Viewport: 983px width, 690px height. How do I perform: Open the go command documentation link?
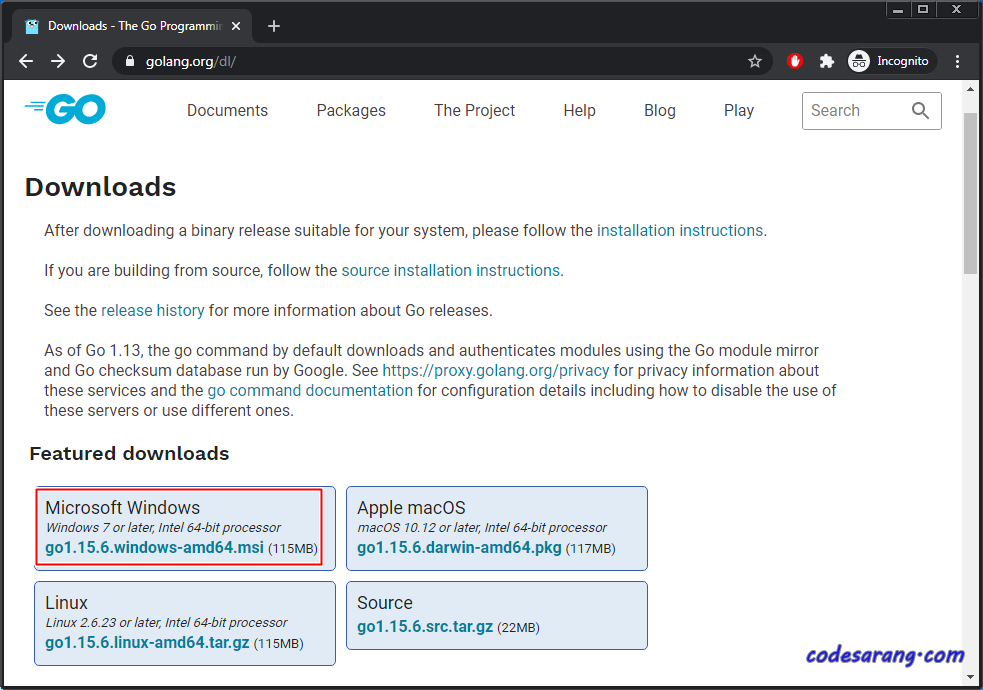310,390
